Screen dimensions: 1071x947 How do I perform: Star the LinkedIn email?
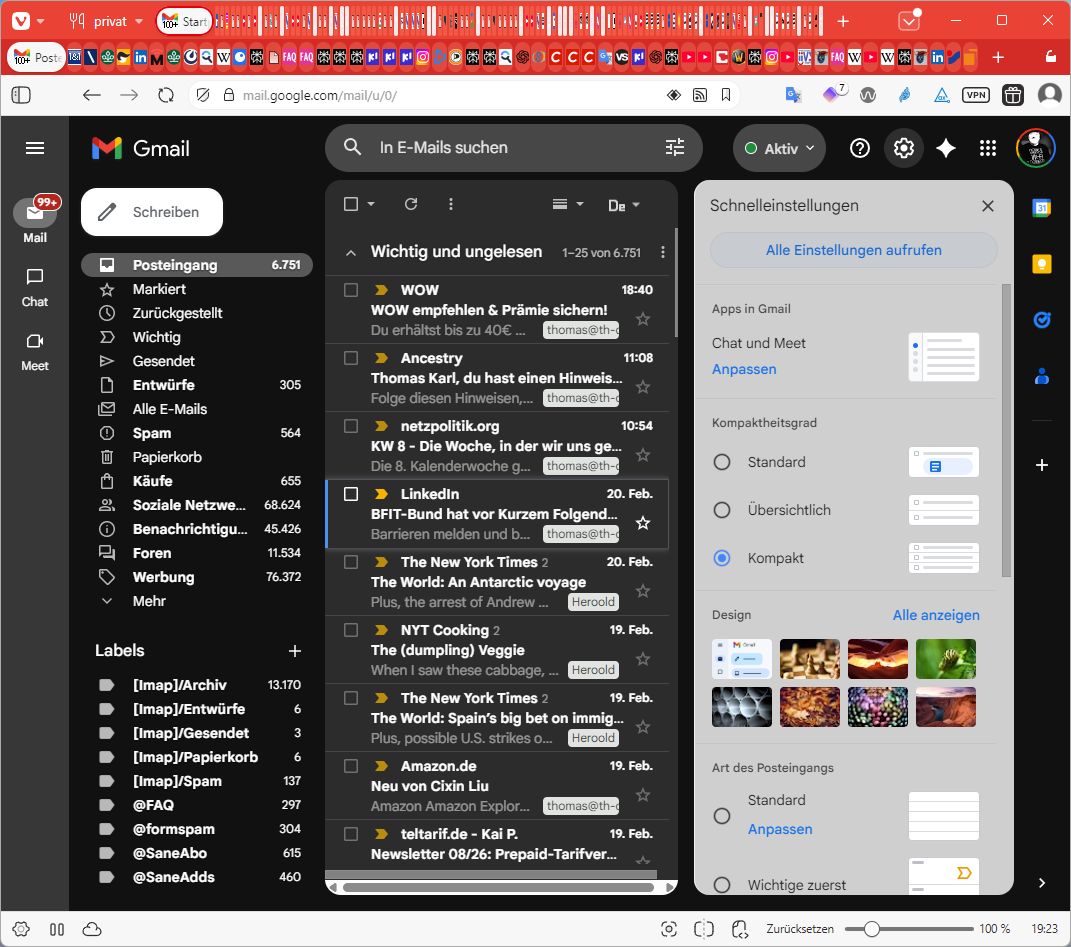click(643, 523)
